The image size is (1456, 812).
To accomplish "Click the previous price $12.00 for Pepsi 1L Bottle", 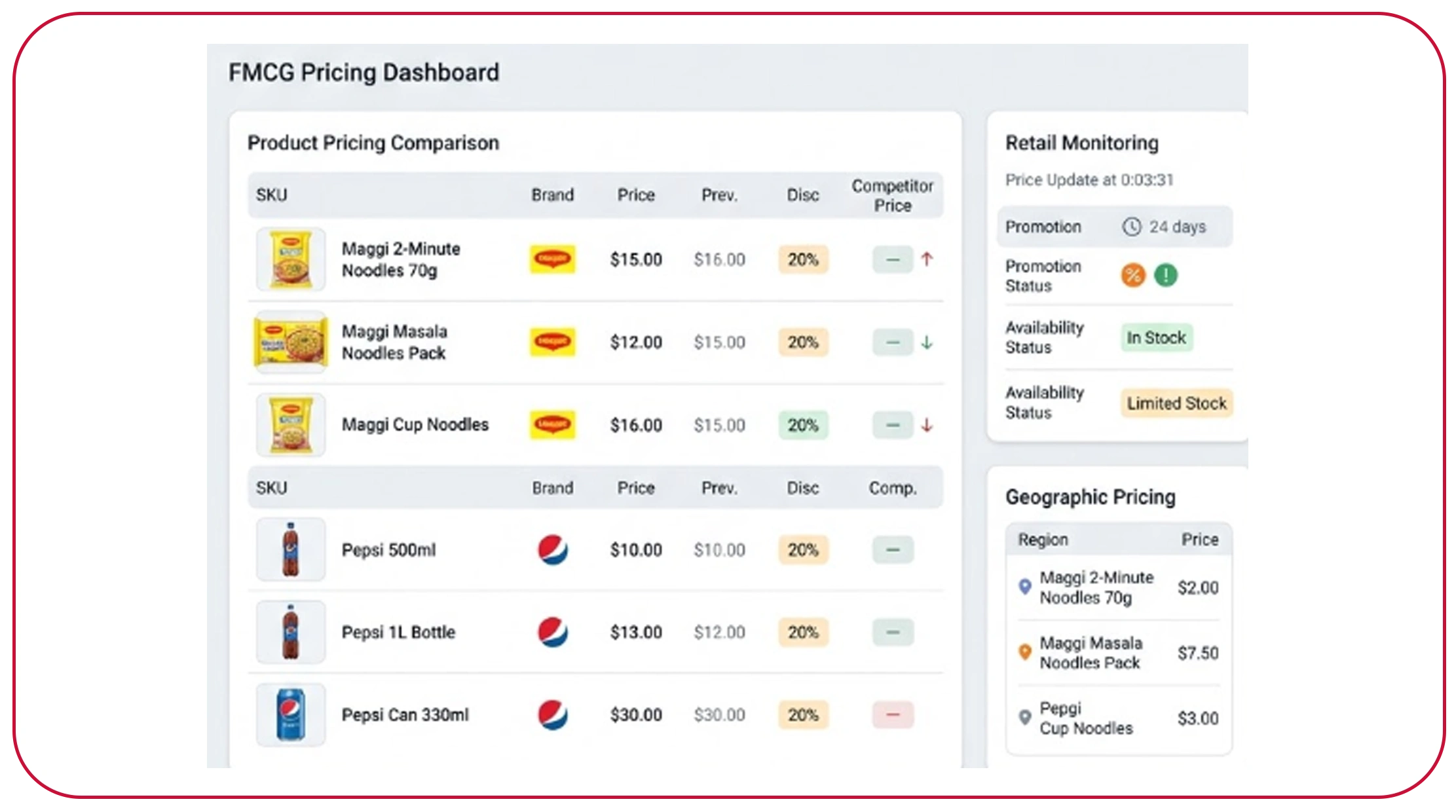I will (x=719, y=632).
